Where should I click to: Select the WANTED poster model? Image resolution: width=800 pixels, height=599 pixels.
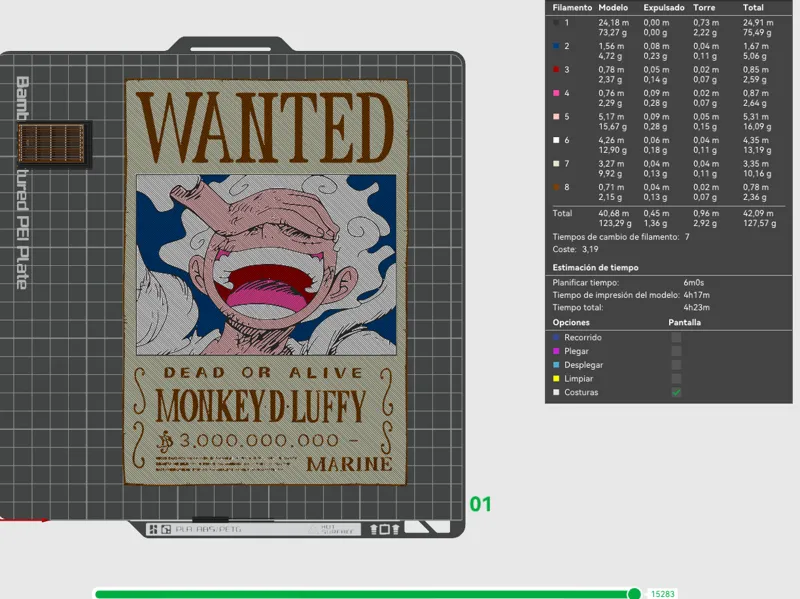tap(266, 282)
